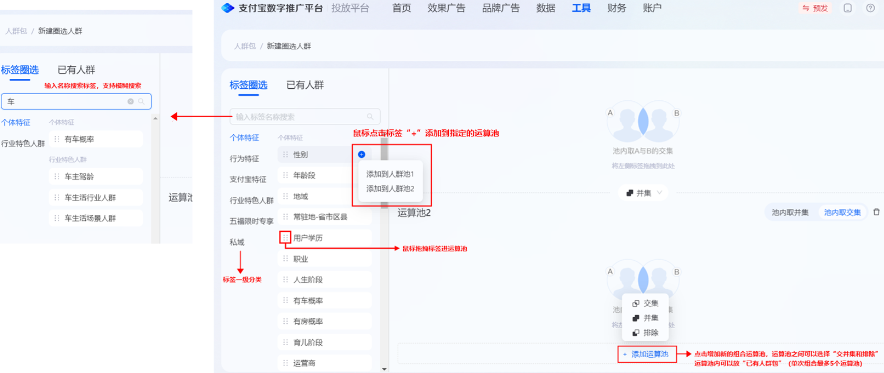Select 支付宝特征 category

click(247, 179)
